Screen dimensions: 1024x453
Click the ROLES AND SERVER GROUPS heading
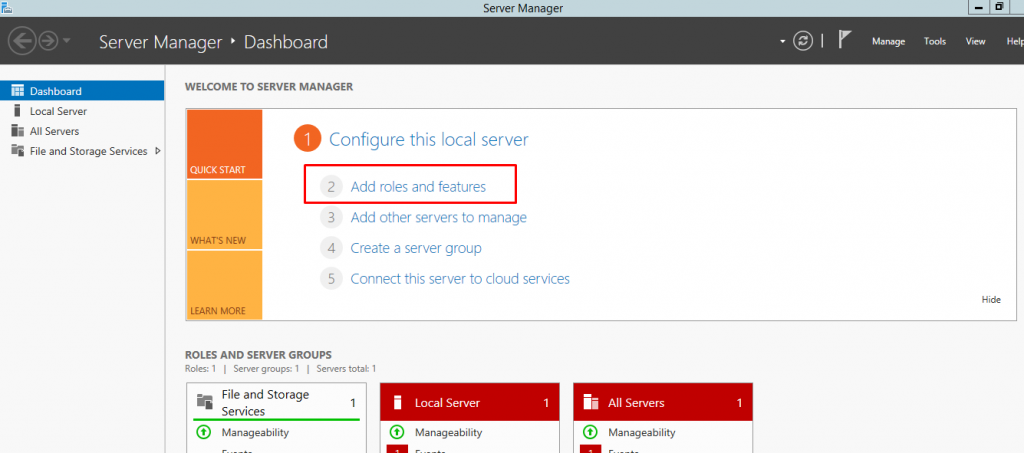(x=259, y=355)
